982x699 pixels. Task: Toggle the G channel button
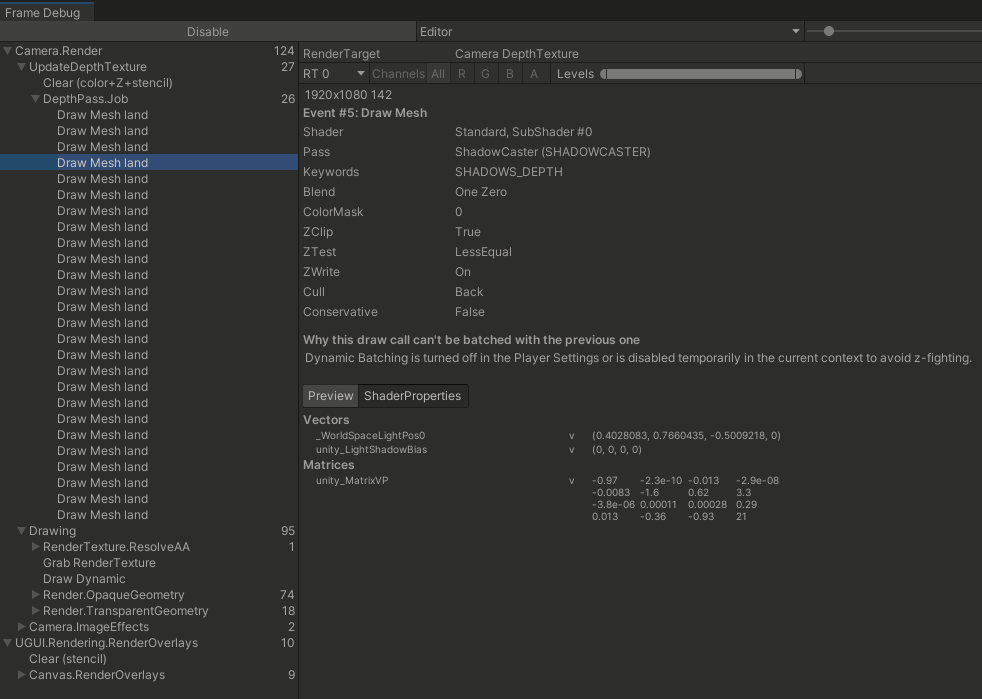[x=485, y=74]
